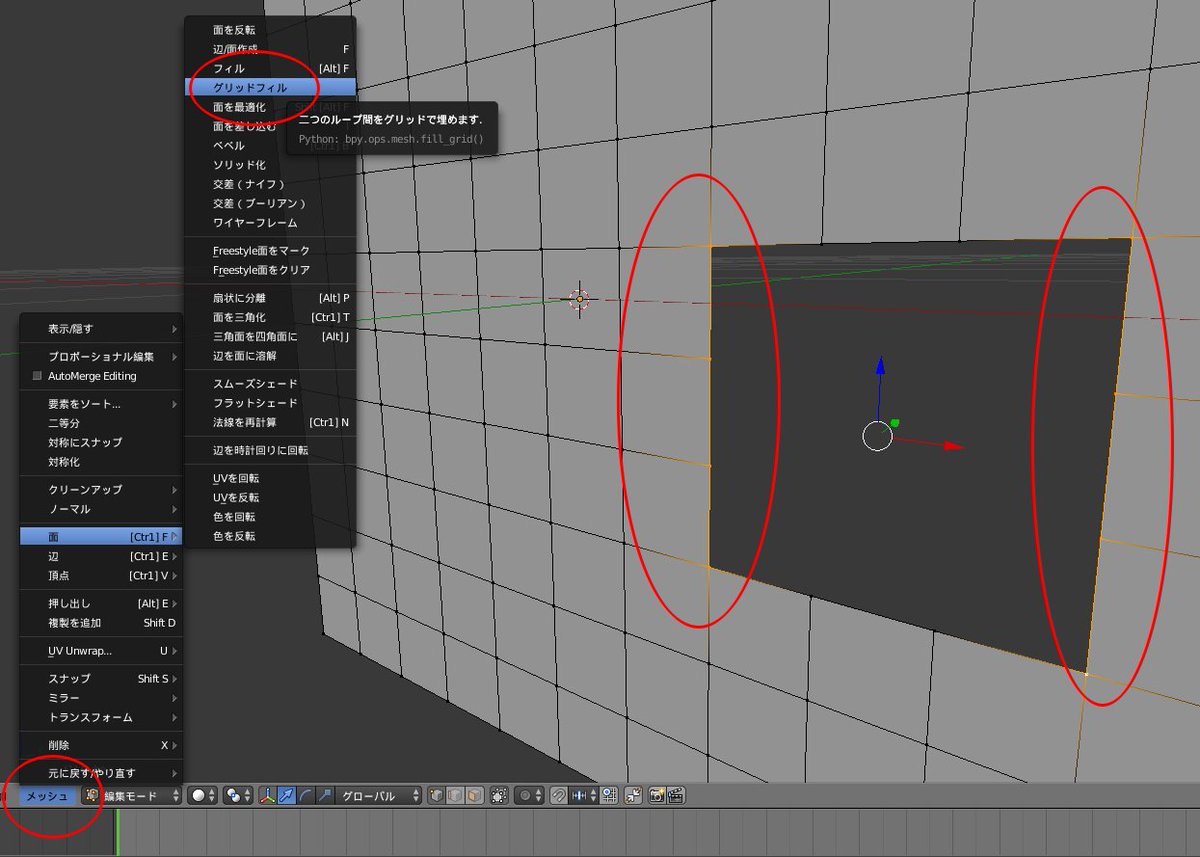
Task: Click the snap target grid icon
Action: (608, 796)
